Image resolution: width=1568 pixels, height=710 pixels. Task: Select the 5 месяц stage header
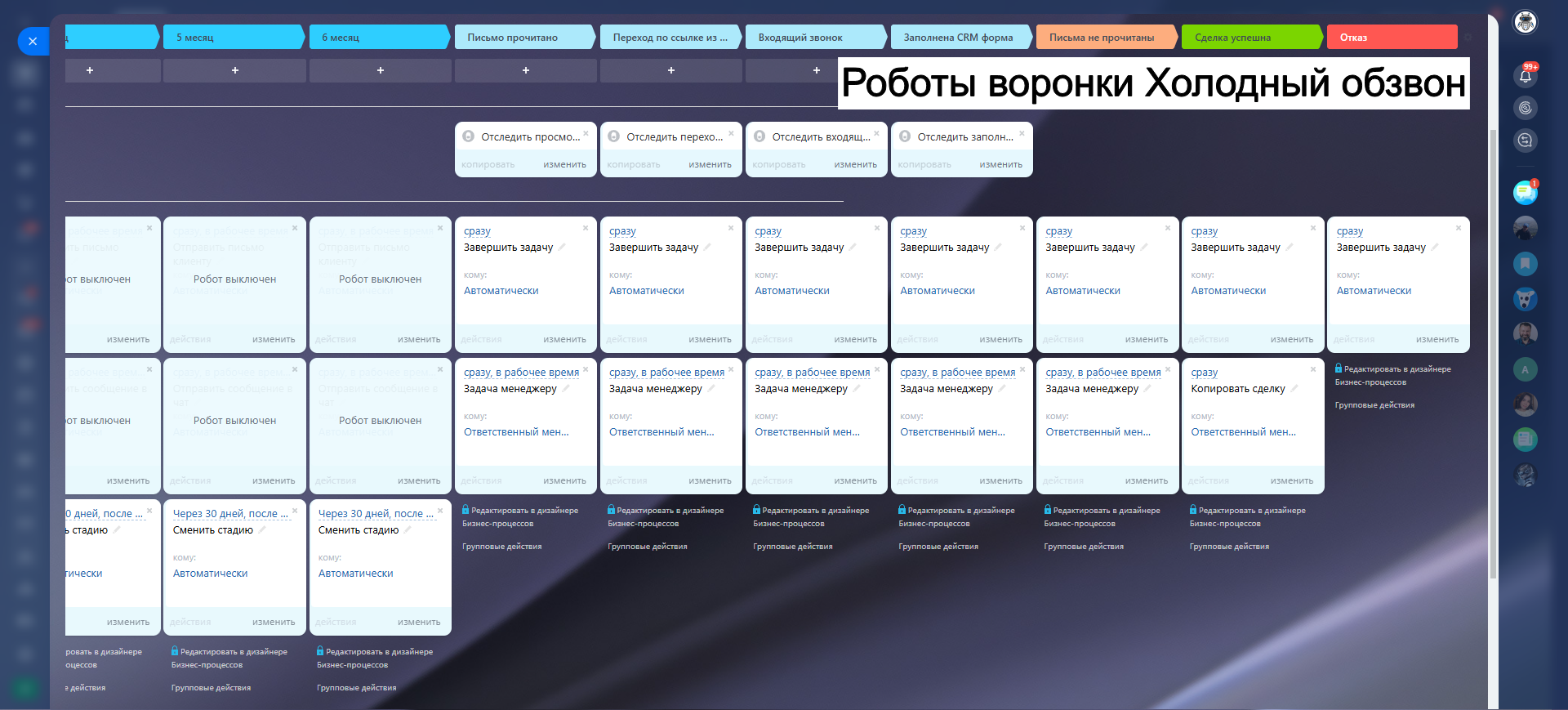click(x=234, y=37)
